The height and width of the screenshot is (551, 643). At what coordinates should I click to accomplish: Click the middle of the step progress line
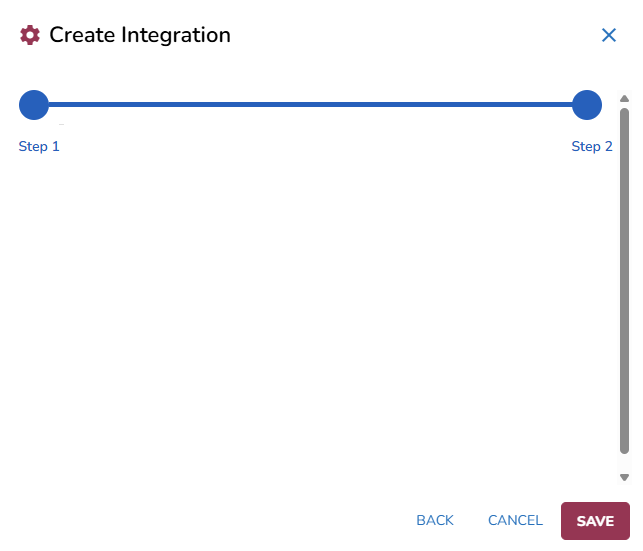[x=310, y=104]
